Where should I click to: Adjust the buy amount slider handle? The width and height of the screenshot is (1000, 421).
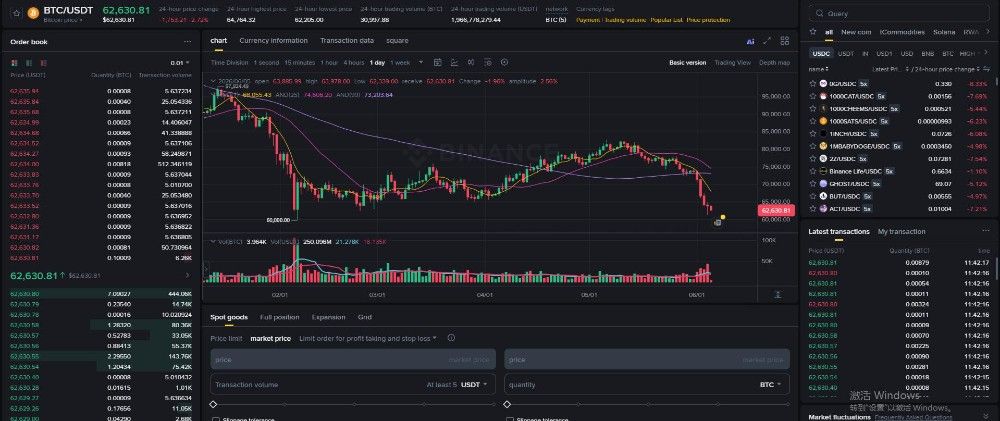(213, 404)
